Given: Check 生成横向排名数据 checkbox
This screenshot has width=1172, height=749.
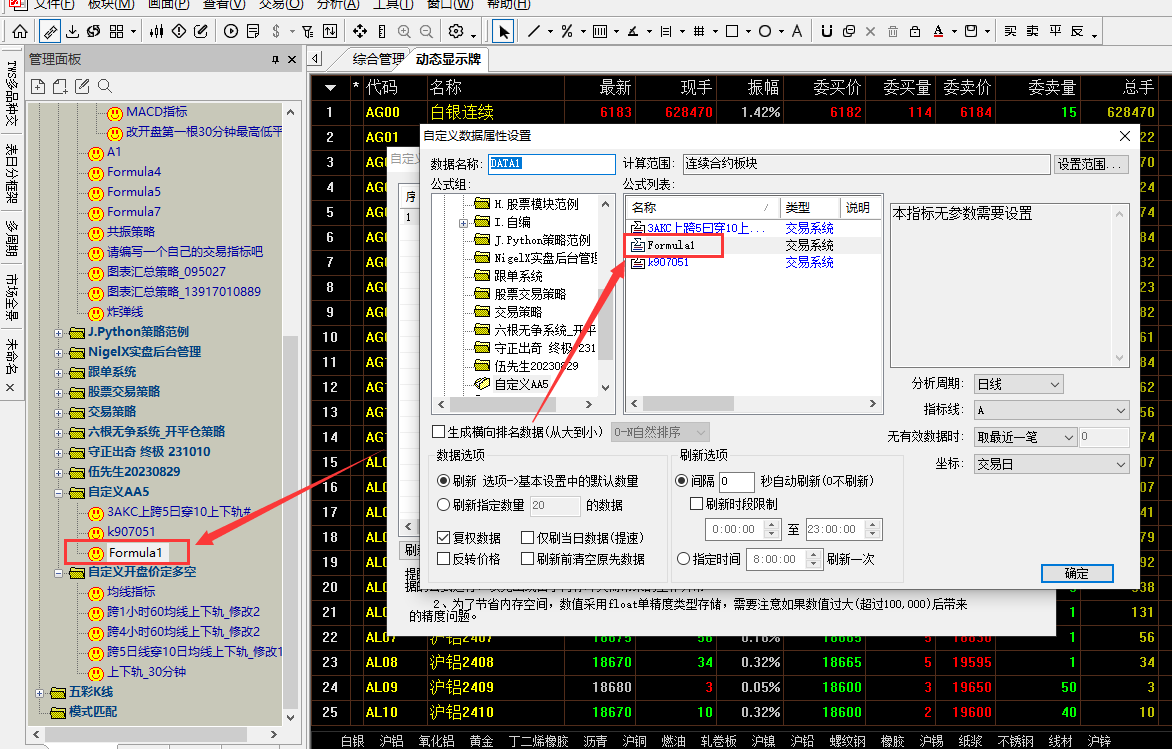Looking at the screenshot, I should tap(439, 431).
